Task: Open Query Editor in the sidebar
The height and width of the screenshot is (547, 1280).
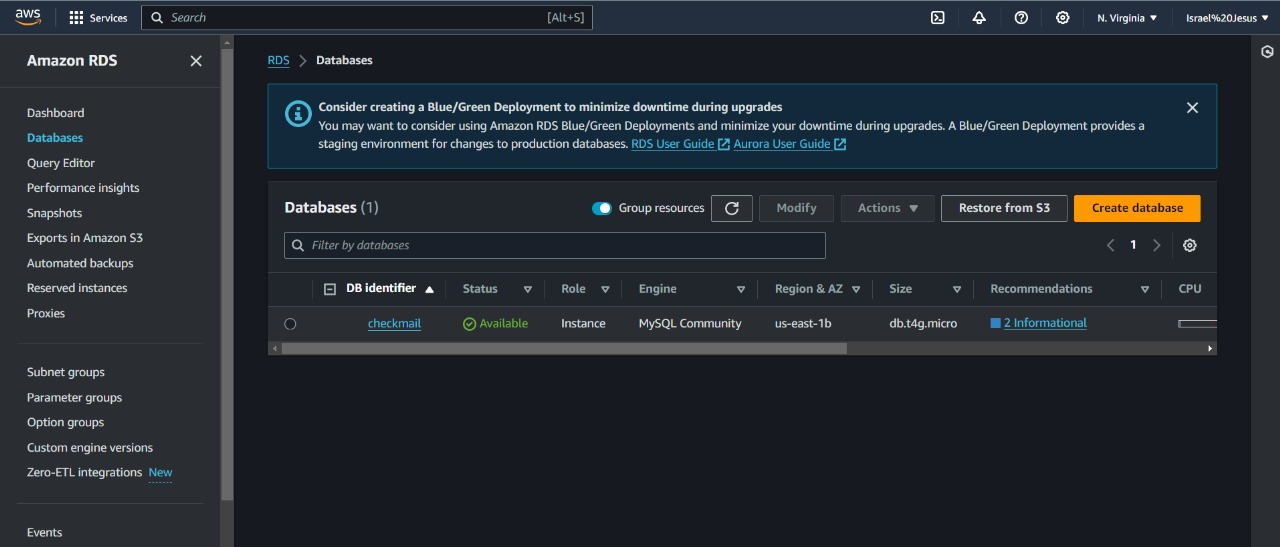Action: [61, 163]
